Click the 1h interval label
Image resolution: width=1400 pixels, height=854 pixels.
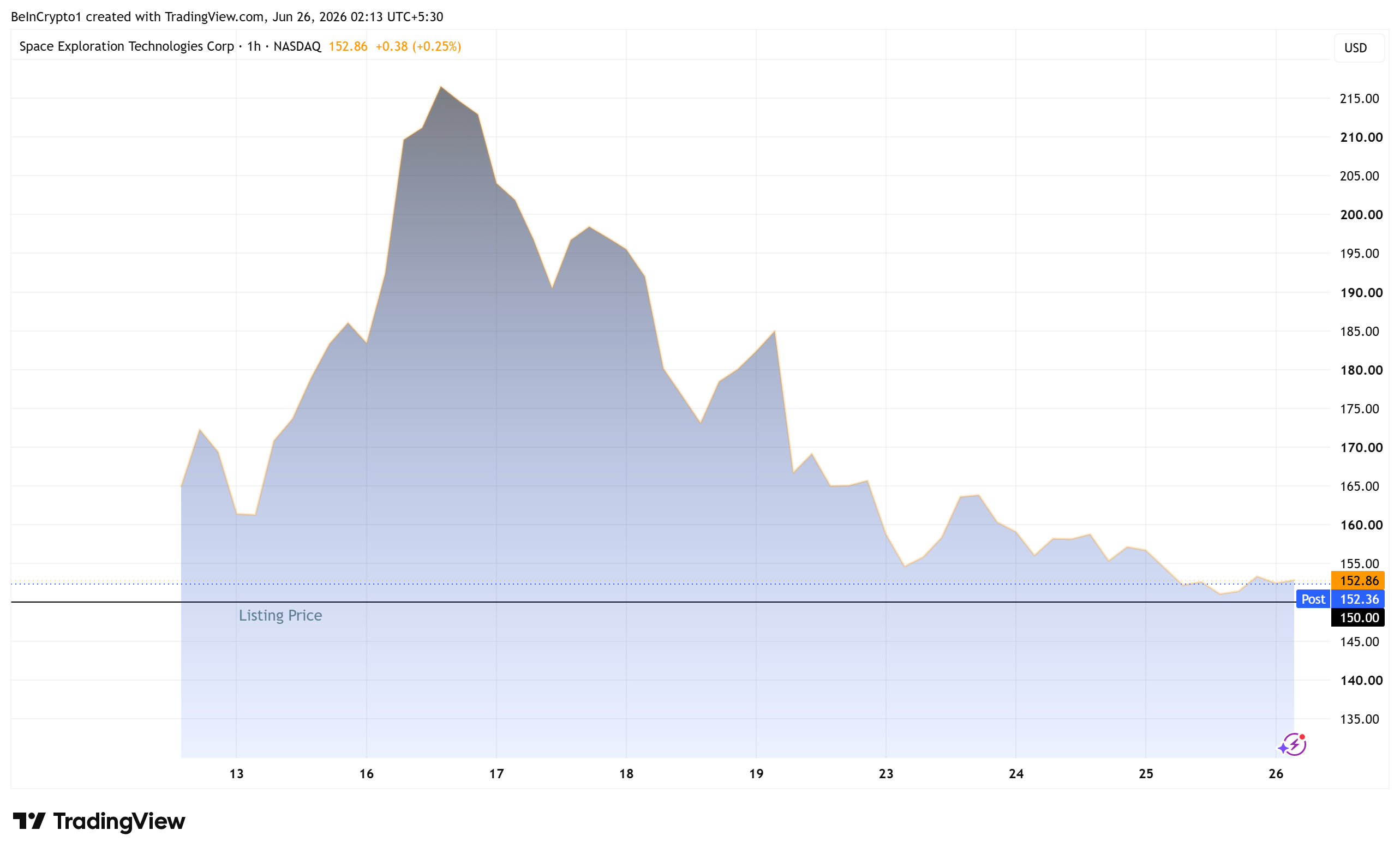(253, 46)
